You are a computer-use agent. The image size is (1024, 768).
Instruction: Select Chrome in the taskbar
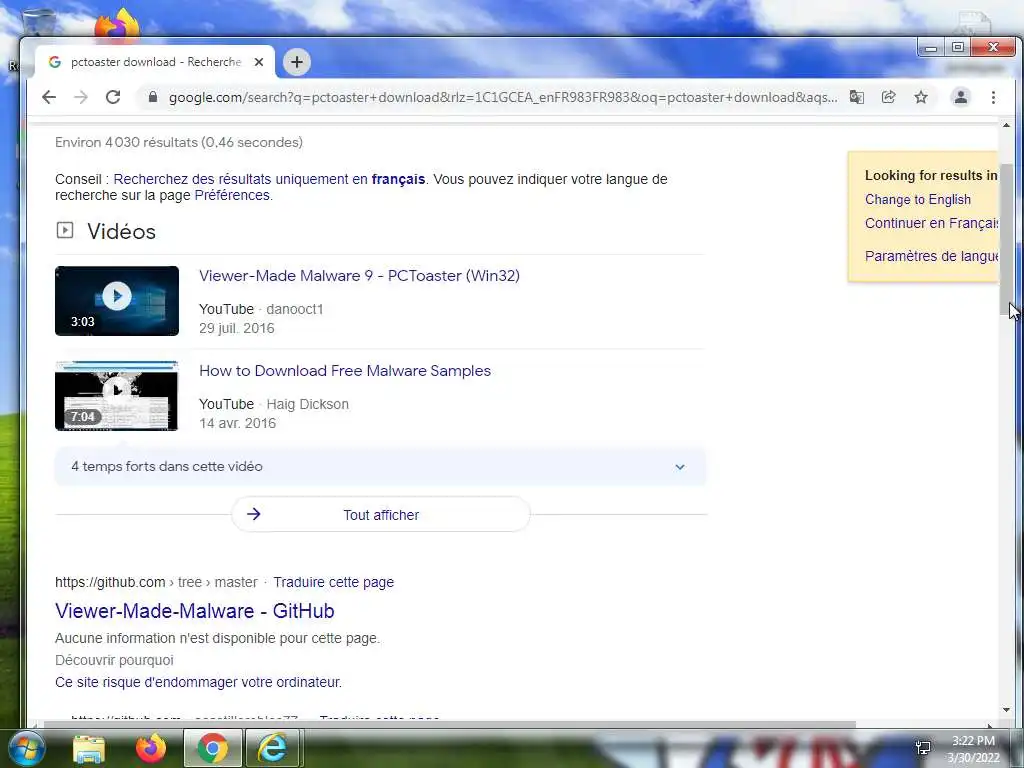coord(212,748)
